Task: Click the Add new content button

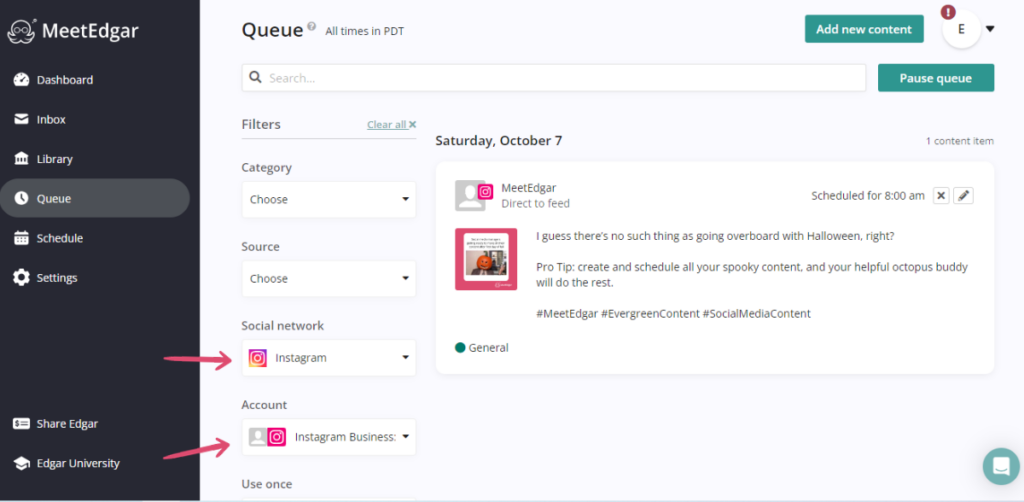Action: point(863,29)
